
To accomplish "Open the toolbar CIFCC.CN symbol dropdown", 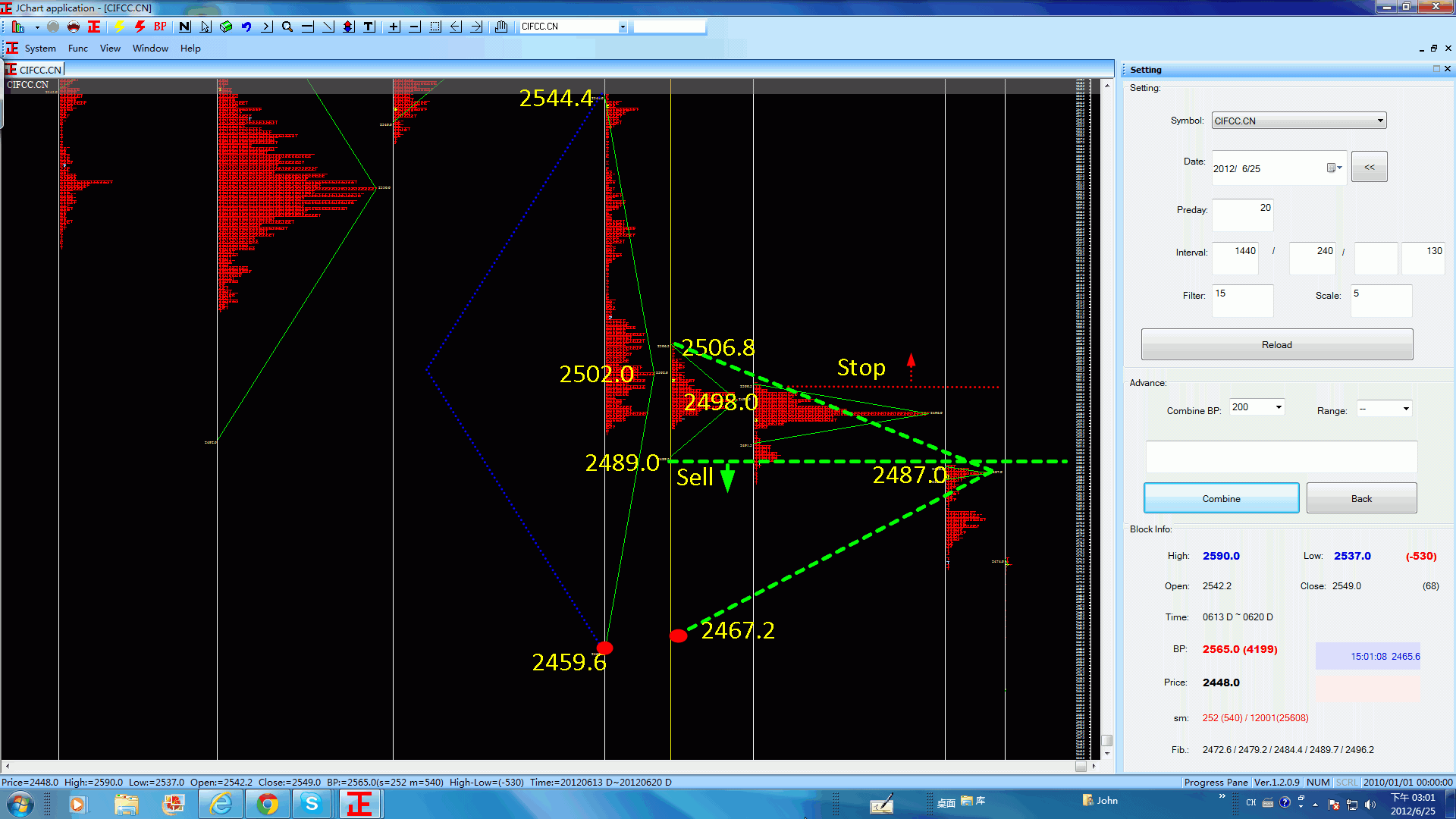I will click(623, 27).
